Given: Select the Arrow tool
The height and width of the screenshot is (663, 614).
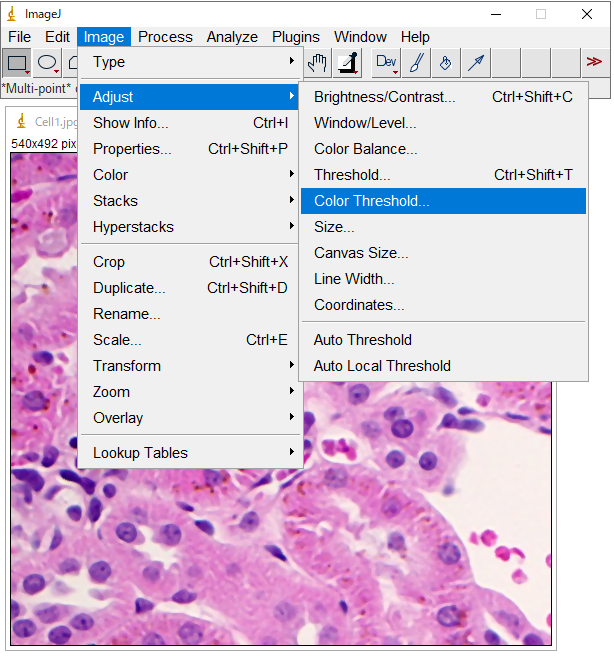Looking at the screenshot, I should [476, 63].
